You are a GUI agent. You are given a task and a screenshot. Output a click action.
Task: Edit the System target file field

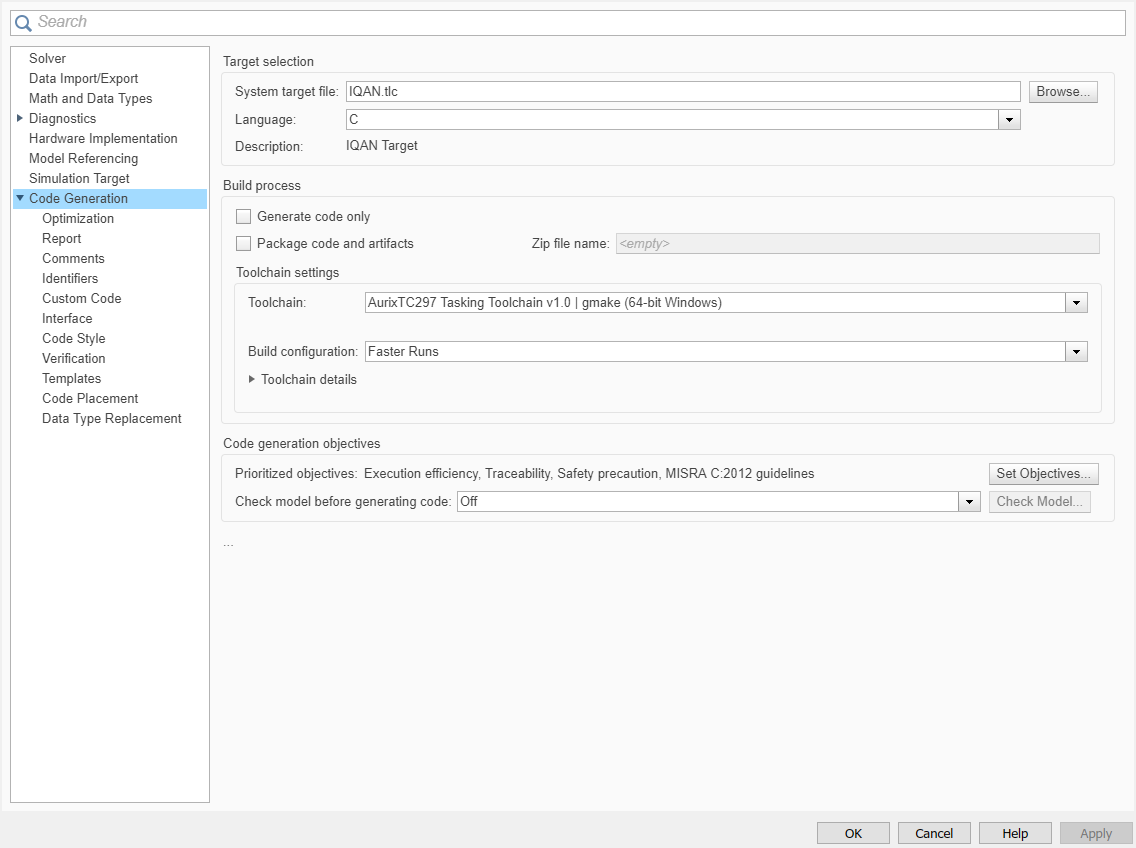(682, 91)
